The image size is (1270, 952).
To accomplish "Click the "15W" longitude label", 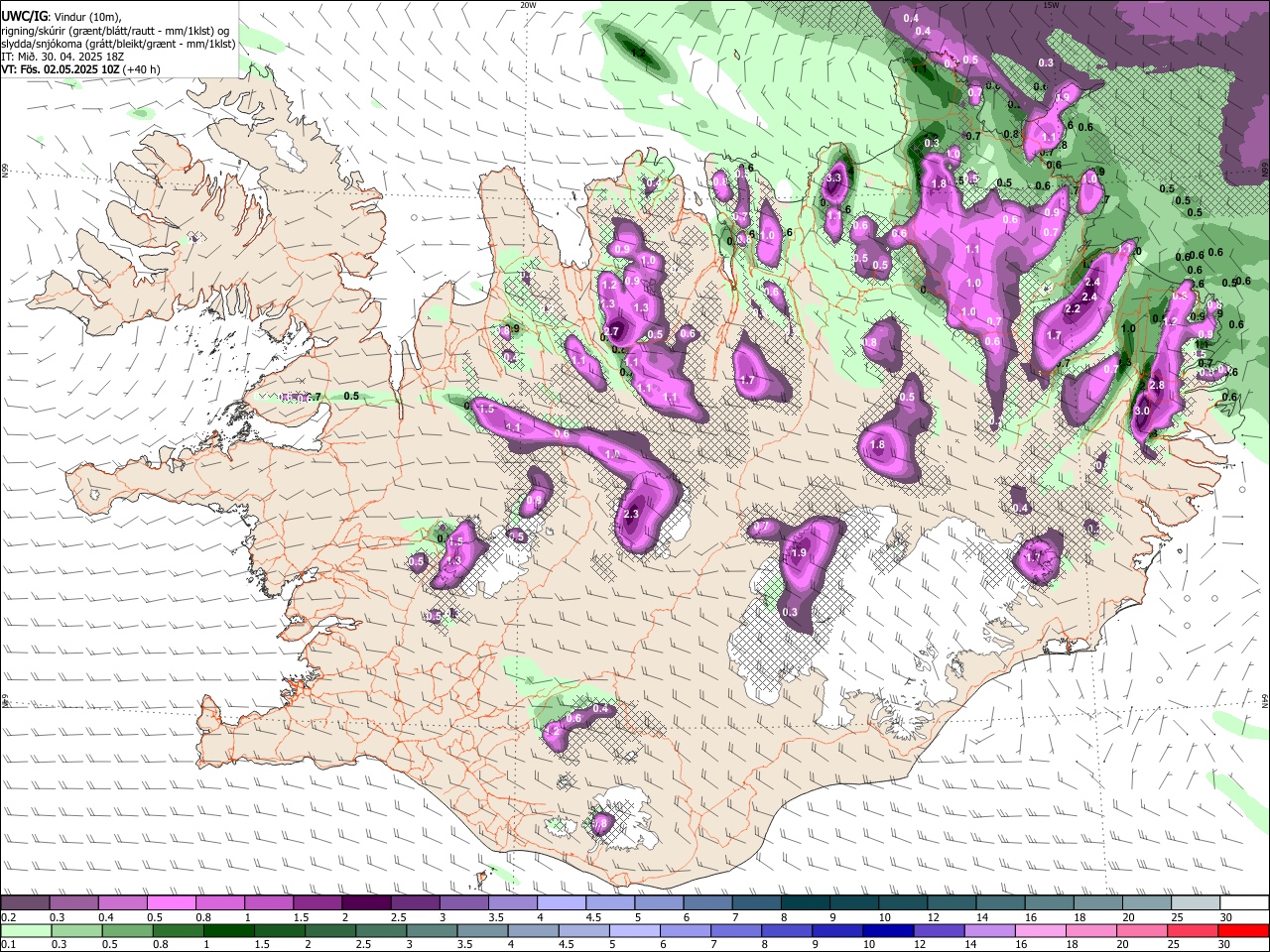I will 1052,5.
